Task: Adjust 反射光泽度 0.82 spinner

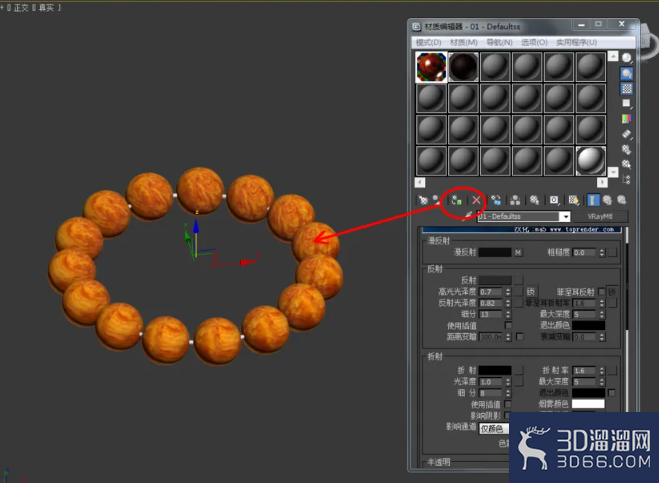Action: coord(508,303)
